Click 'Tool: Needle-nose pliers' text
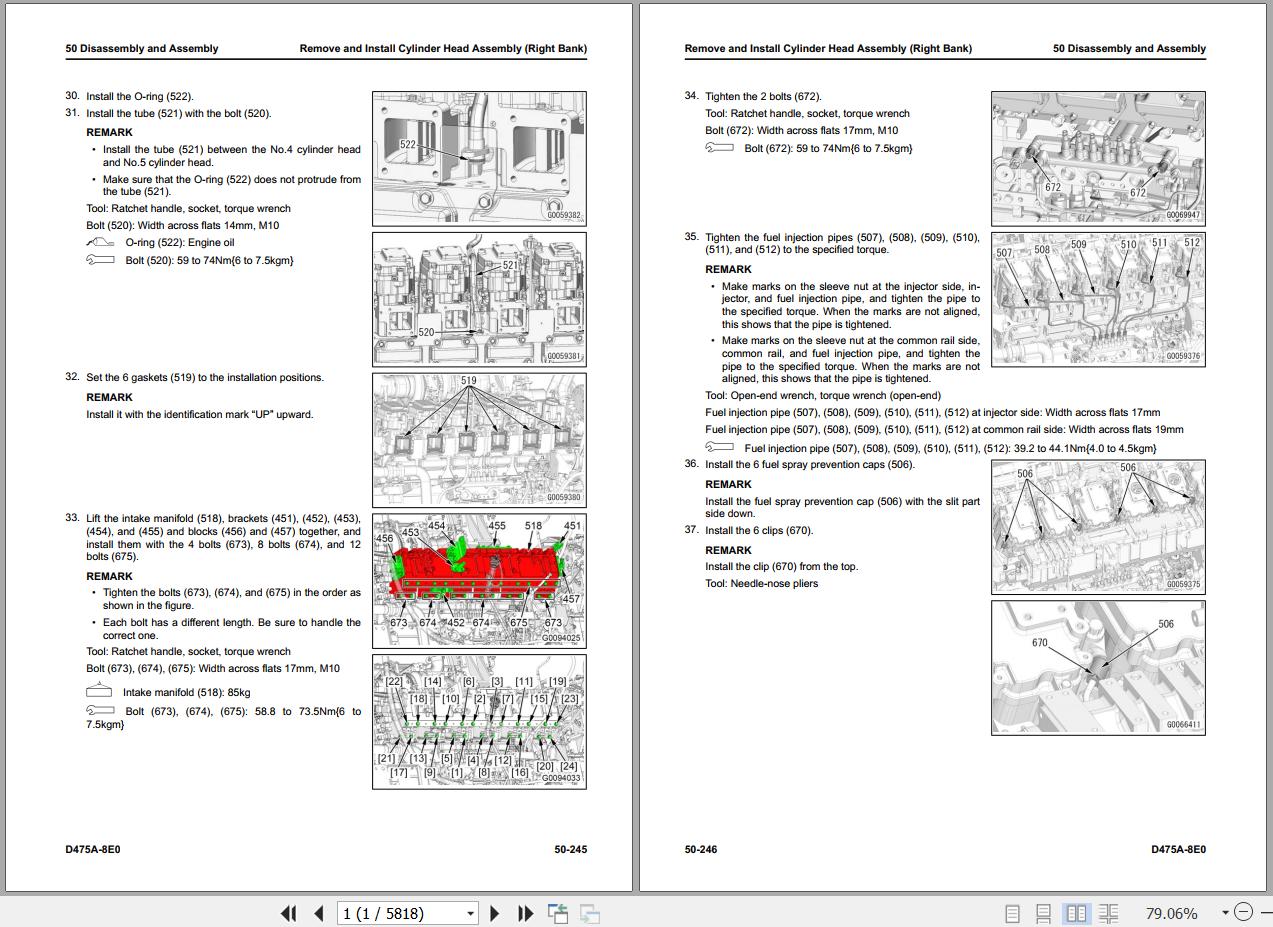1273x927 pixels. [x=761, y=584]
